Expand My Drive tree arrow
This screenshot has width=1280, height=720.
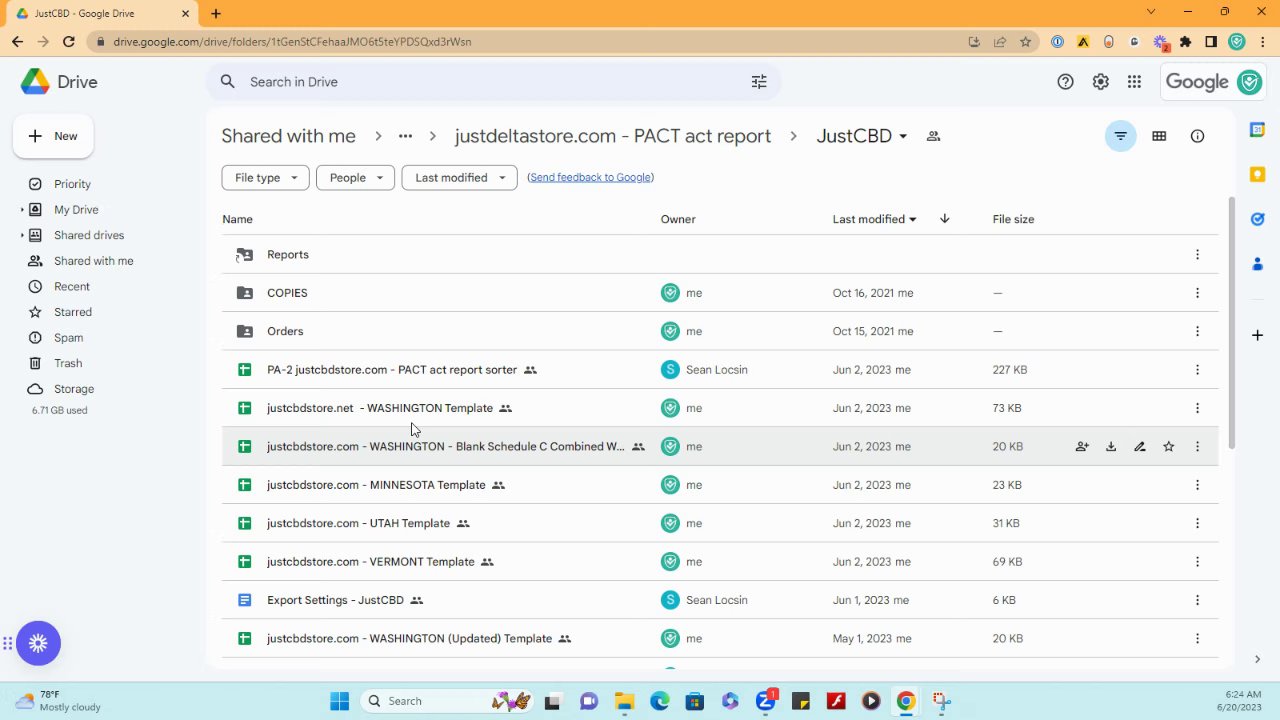[x=22, y=210]
